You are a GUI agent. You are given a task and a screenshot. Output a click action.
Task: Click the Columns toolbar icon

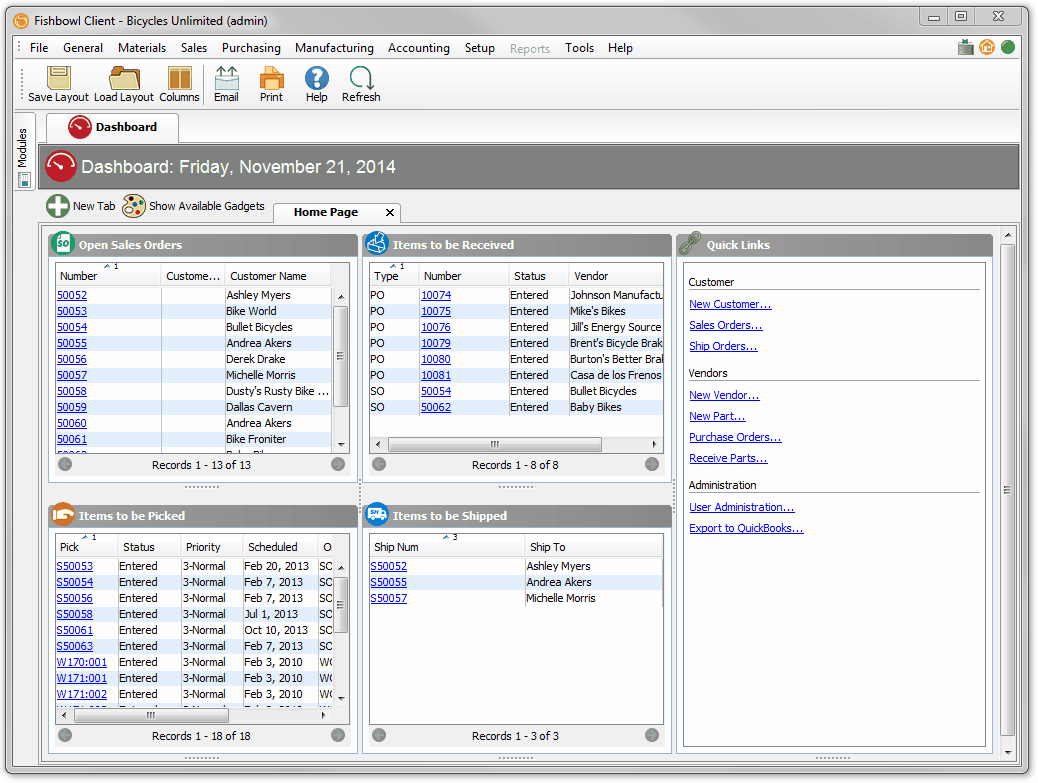179,78
